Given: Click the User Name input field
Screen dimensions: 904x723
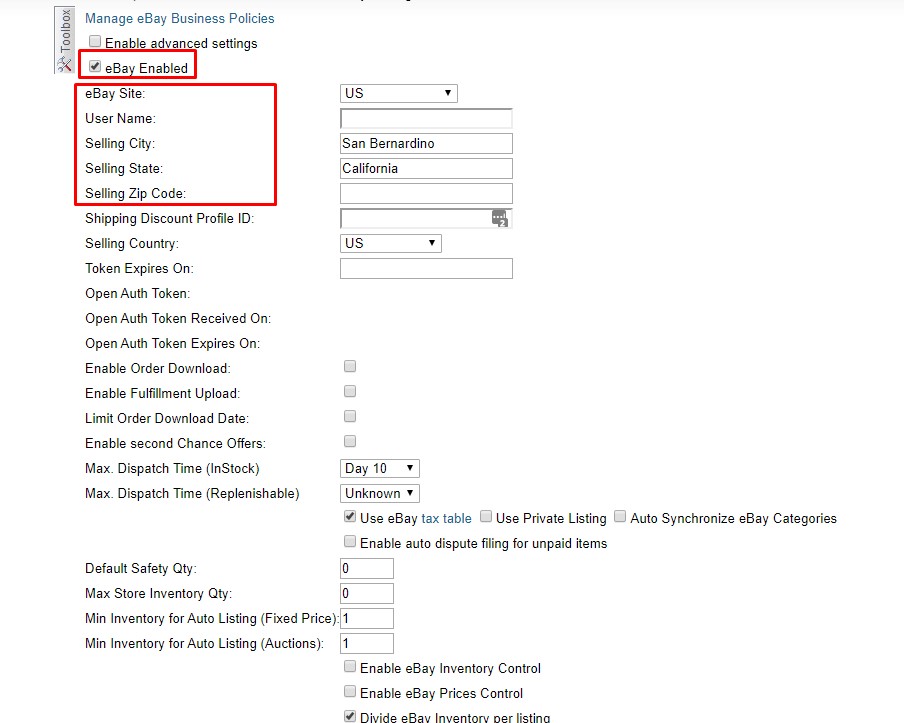Looking at the screenshot, I should point(426,118).
